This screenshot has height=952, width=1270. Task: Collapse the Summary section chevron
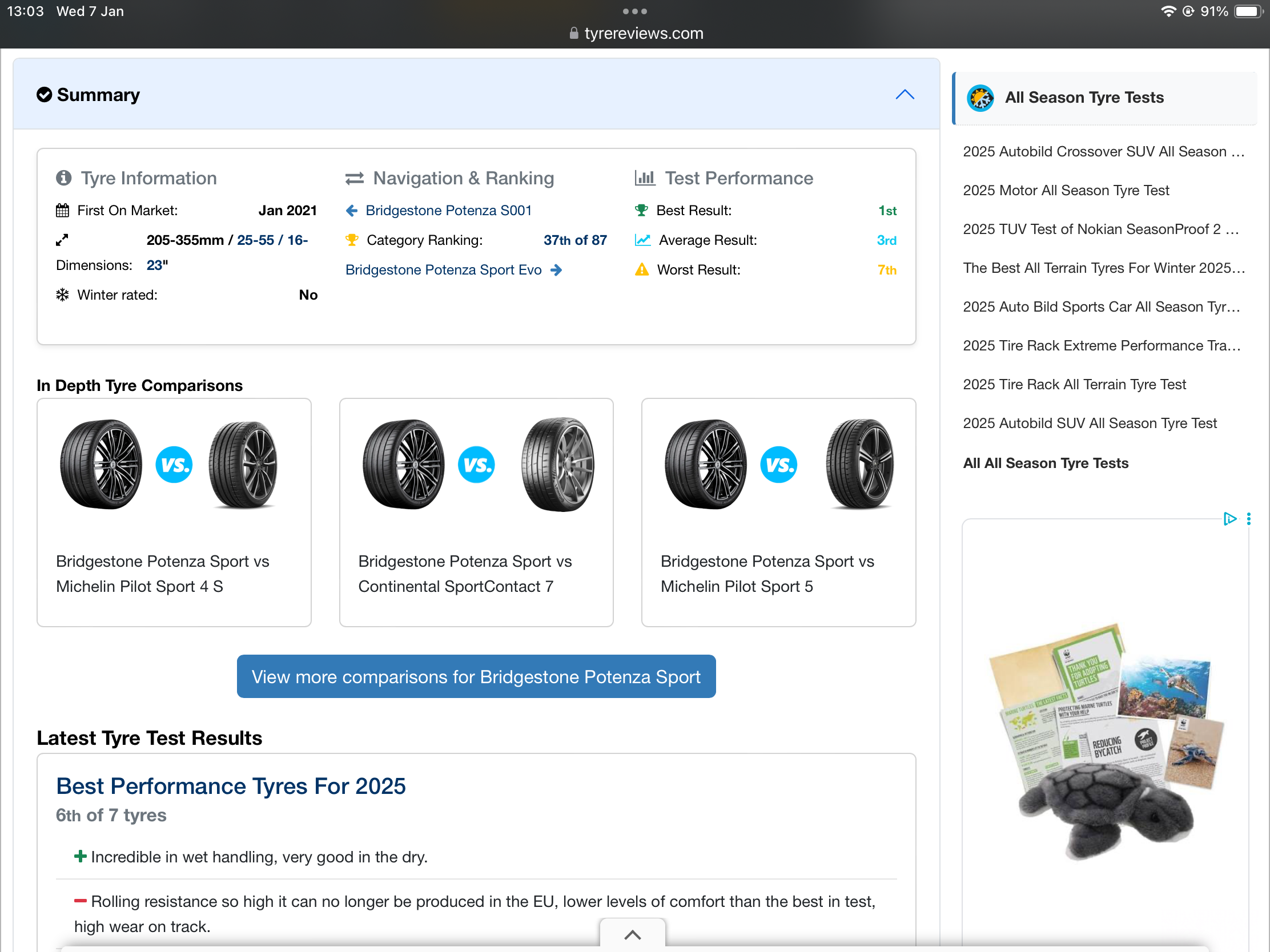tap(905, 95)
